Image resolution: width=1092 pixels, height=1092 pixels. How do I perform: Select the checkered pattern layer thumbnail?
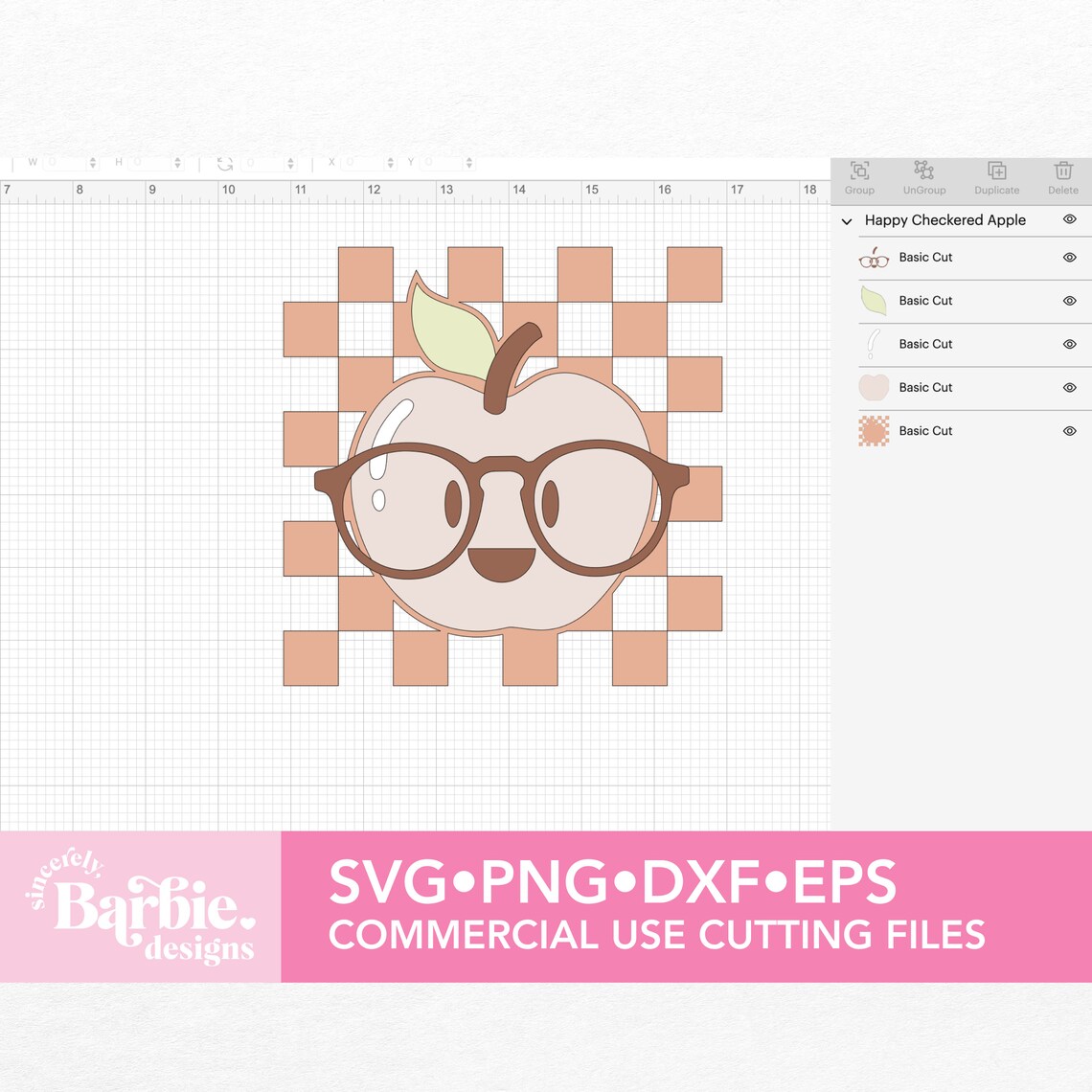click(874, 430)
